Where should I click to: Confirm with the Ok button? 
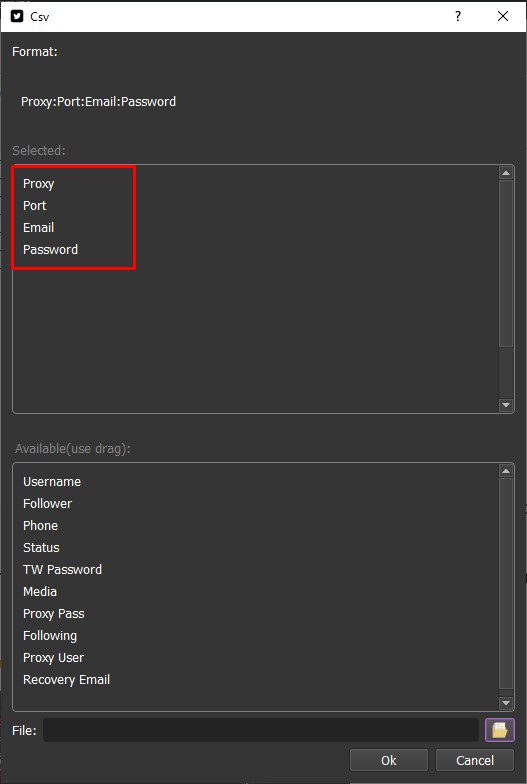[388, 760]
